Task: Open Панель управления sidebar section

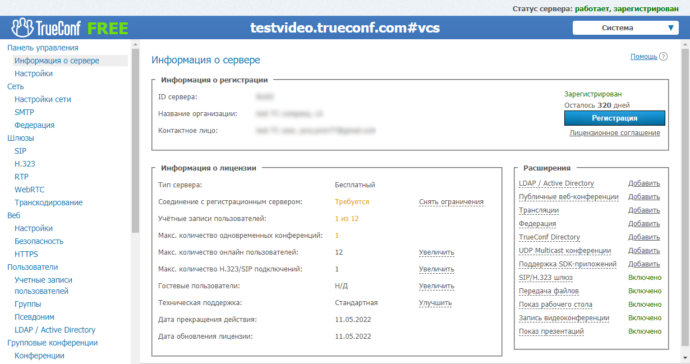Action: (43, 48)
